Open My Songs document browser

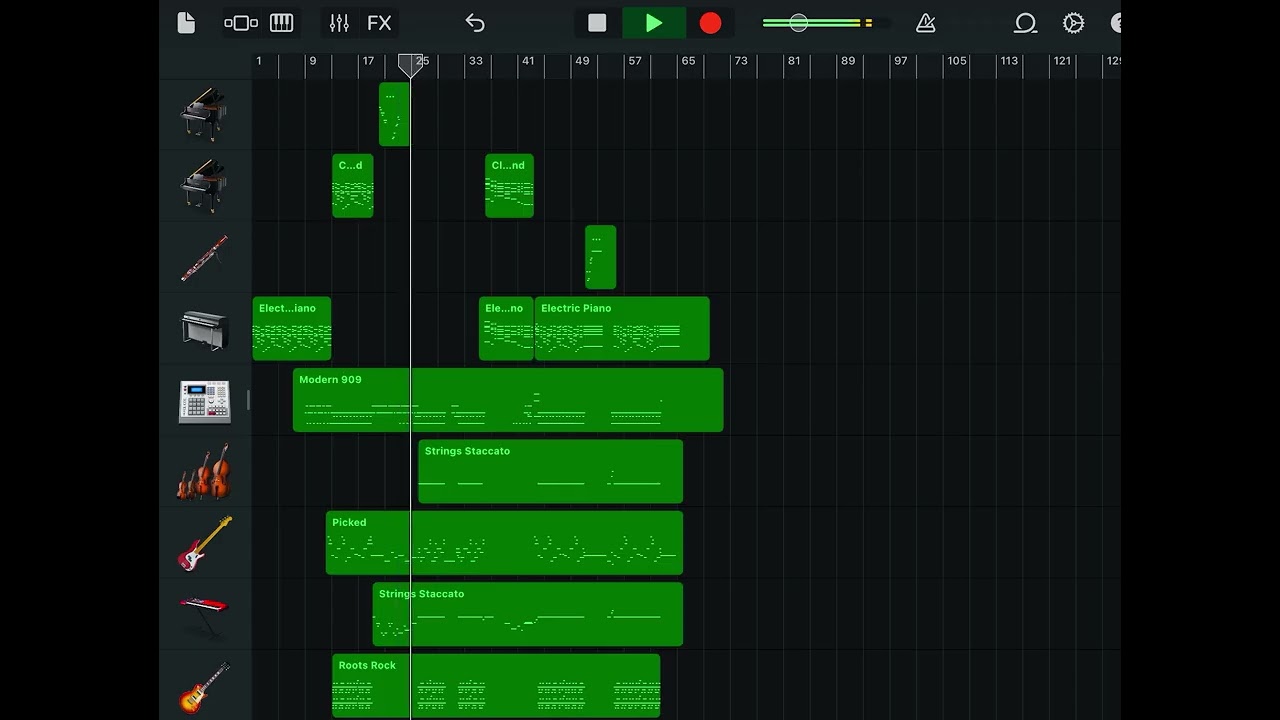186,23
